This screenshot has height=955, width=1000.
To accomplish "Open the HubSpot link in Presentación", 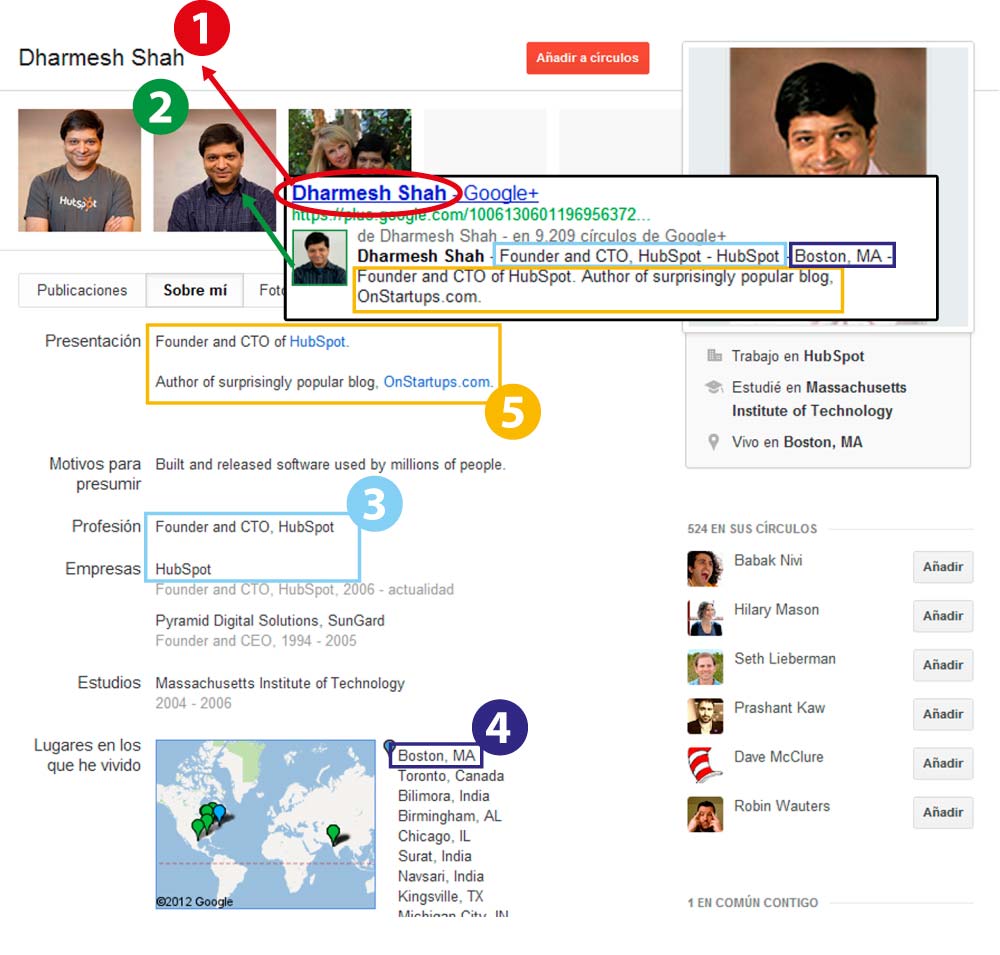I will pos(317,341).
